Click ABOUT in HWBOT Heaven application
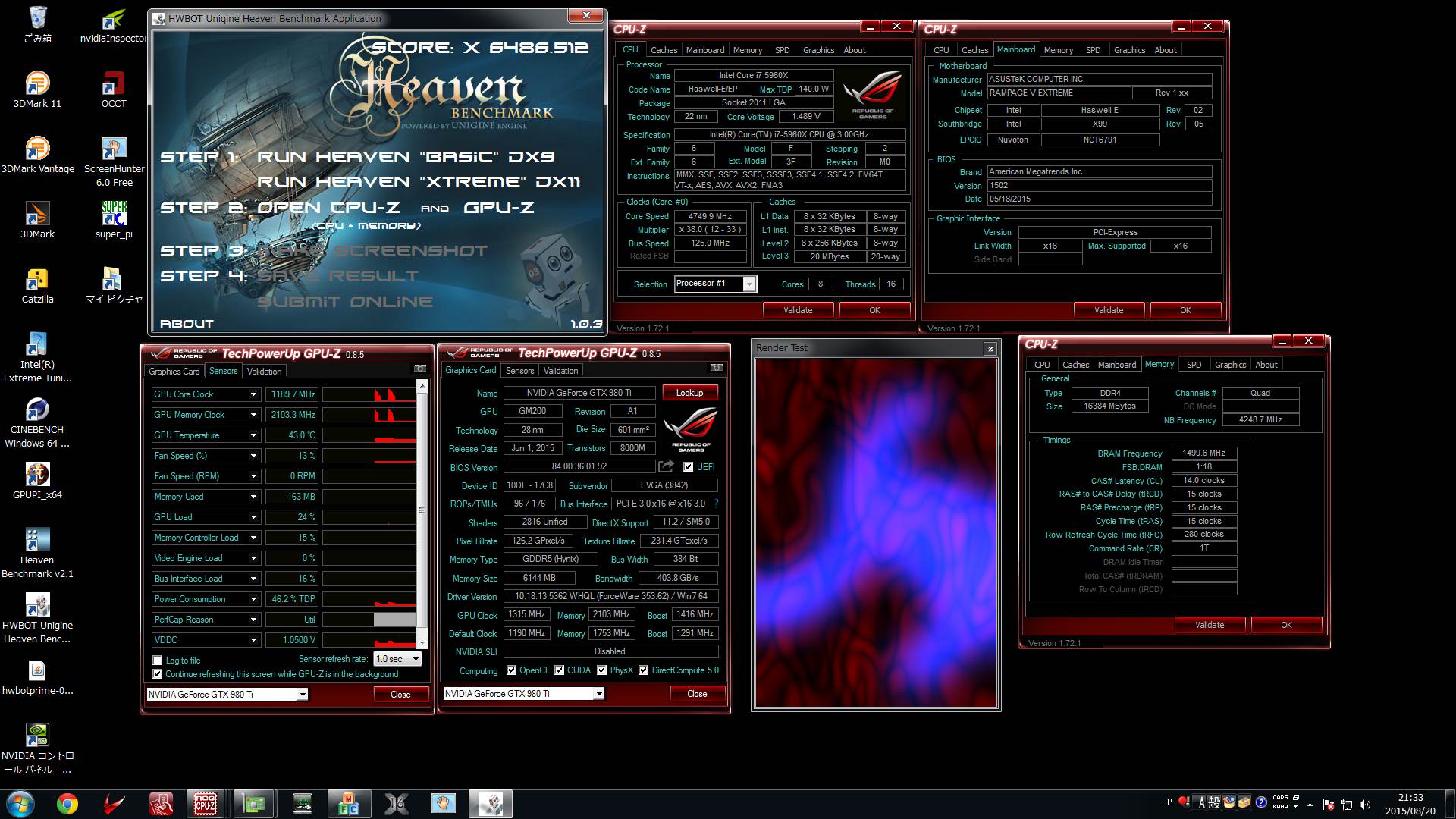1456x819 pixels. 187,324
